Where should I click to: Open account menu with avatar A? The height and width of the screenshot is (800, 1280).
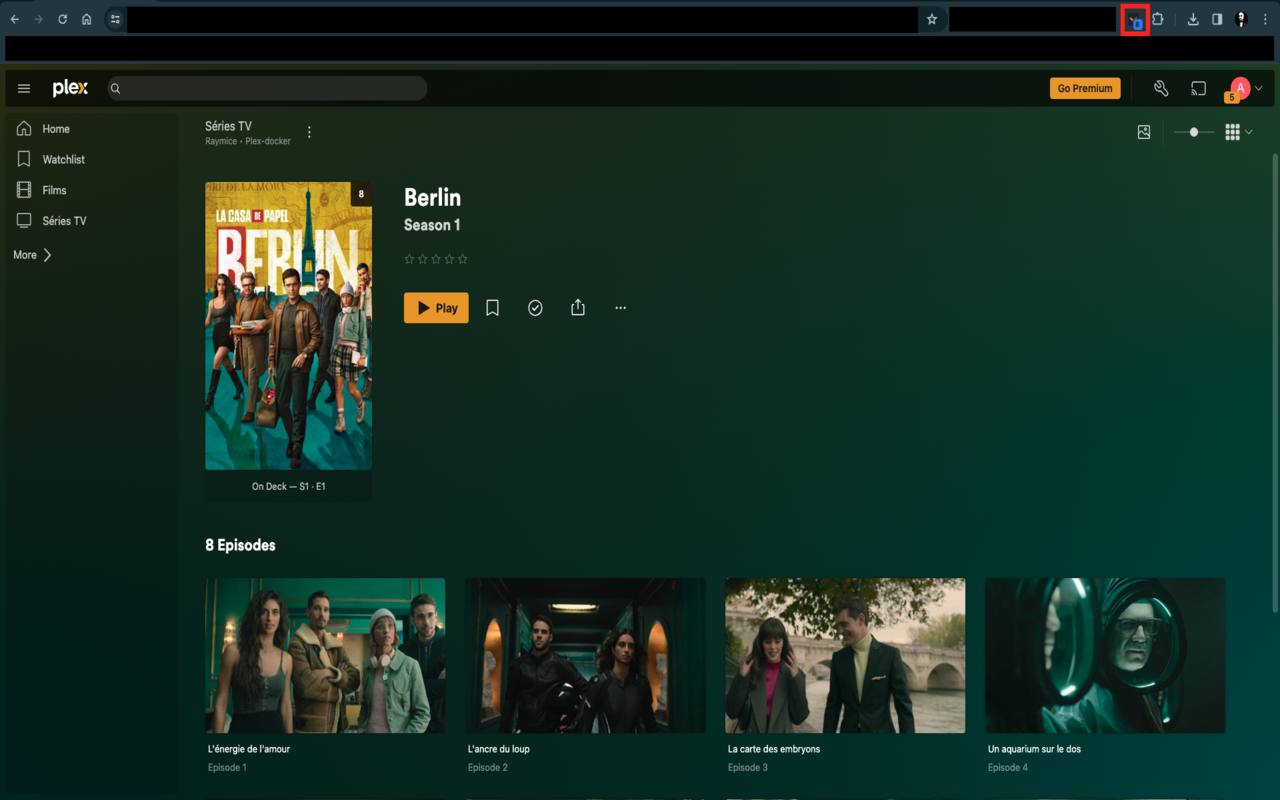click(x=1240, y=88)
